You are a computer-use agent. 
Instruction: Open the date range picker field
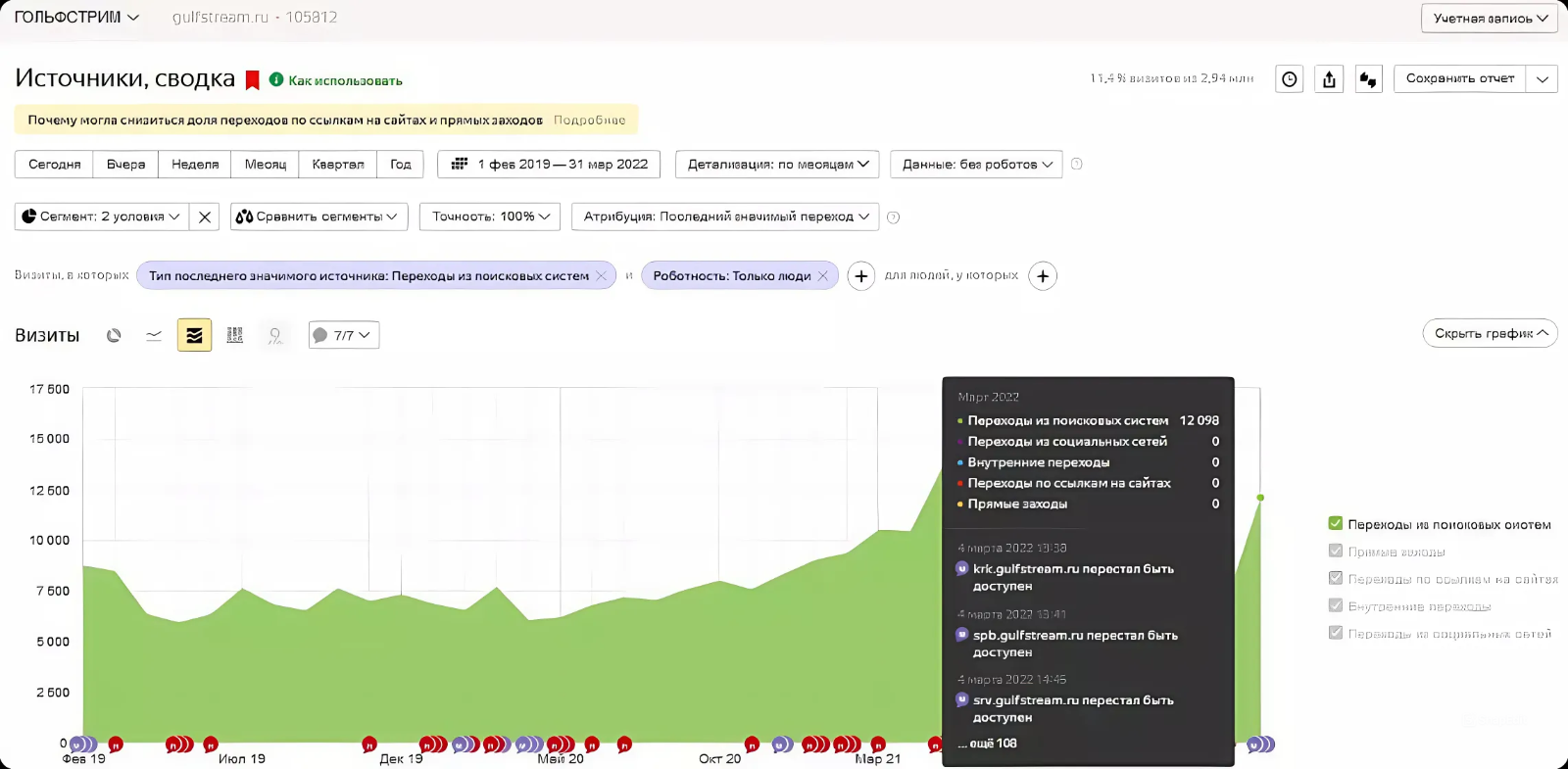click(x=549, y=165)
